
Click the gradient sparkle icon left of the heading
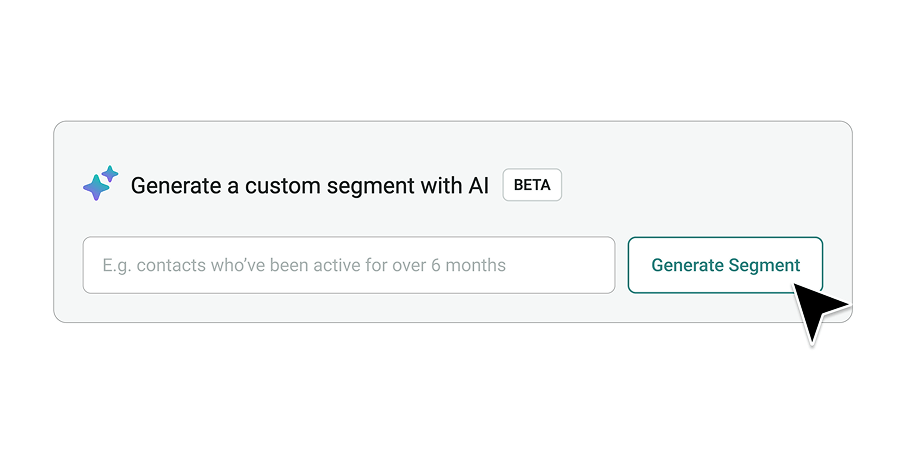[101, 183]
